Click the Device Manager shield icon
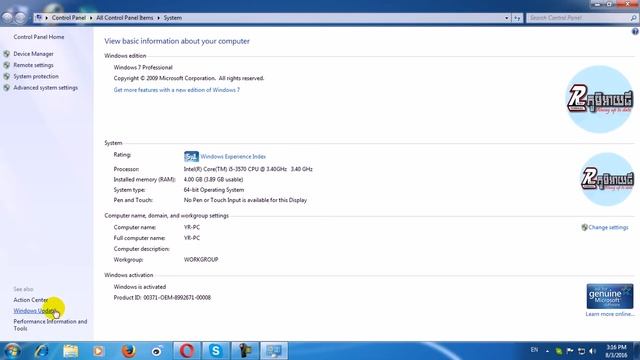The width and height of the screenshot is (640, 360). click(7, 54)
